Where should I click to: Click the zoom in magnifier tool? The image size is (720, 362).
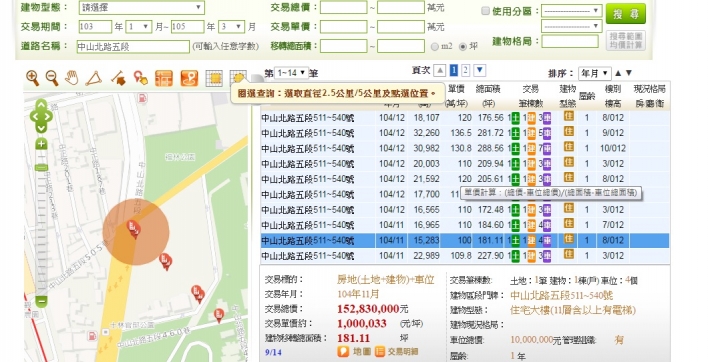pos(33,78)
